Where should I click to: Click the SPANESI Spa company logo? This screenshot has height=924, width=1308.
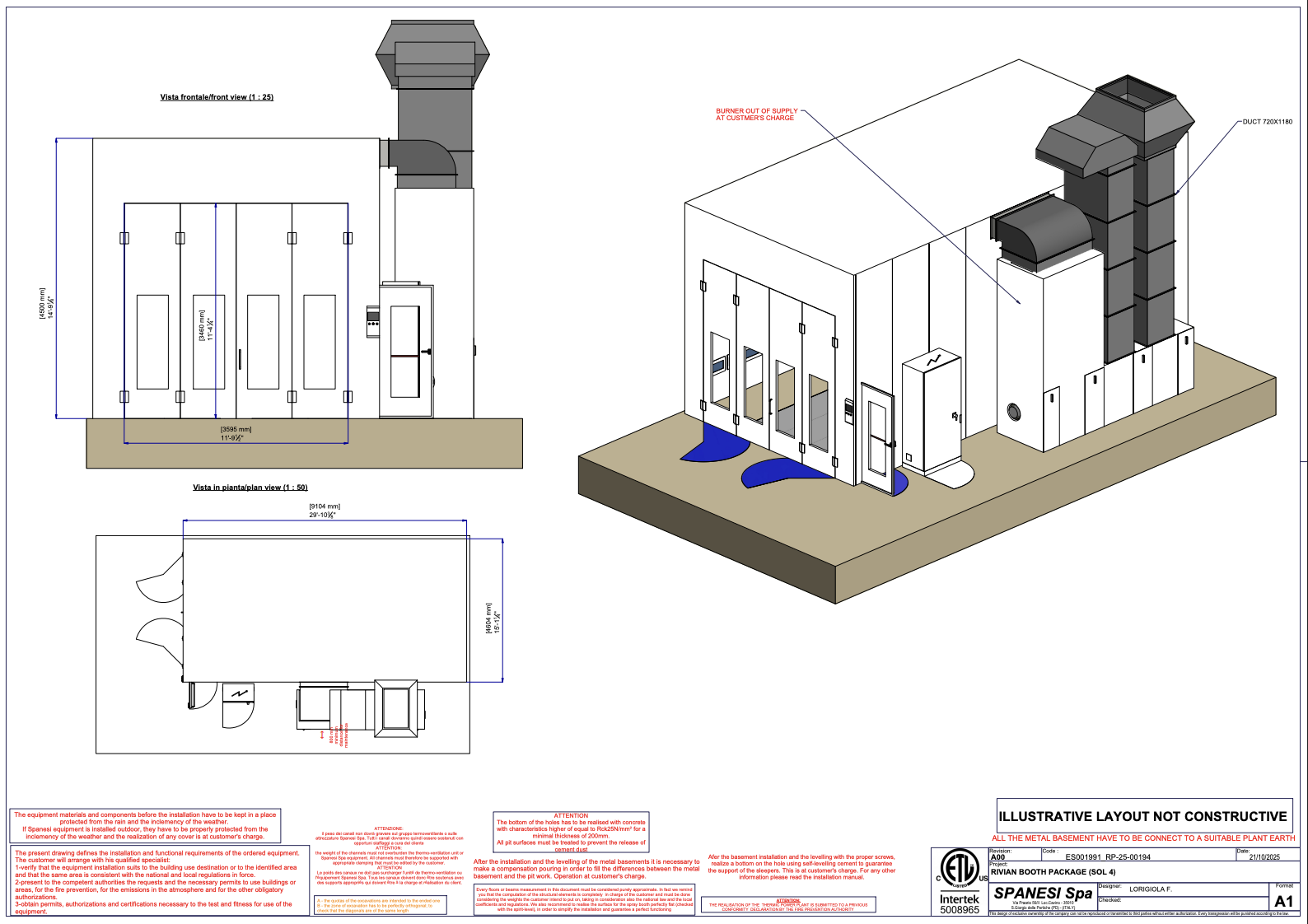(x=1043, y=894)
